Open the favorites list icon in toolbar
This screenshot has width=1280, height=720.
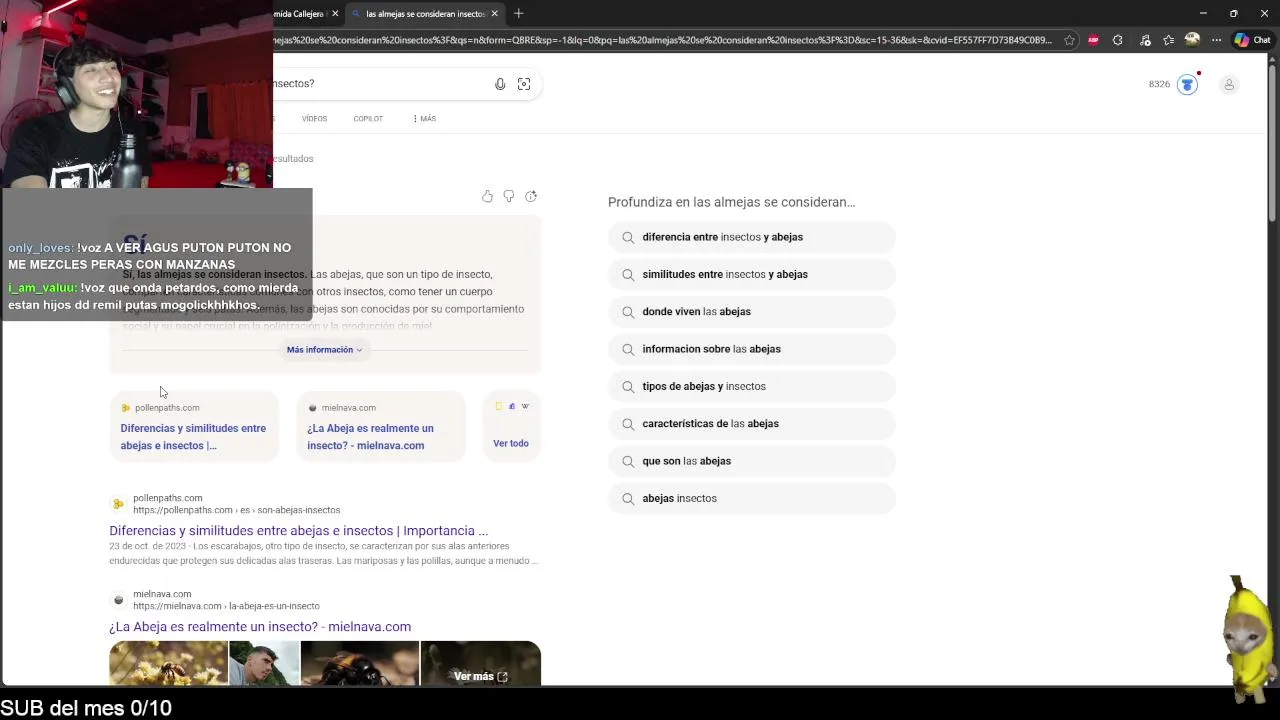point(1168,40)
